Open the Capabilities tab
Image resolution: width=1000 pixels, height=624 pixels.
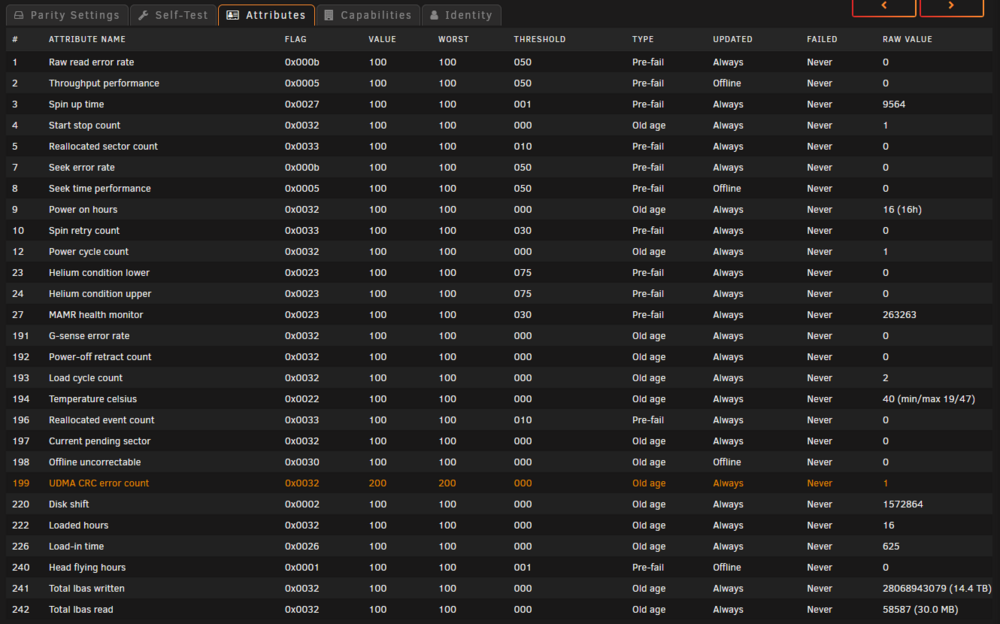click(x=368, y=15)
